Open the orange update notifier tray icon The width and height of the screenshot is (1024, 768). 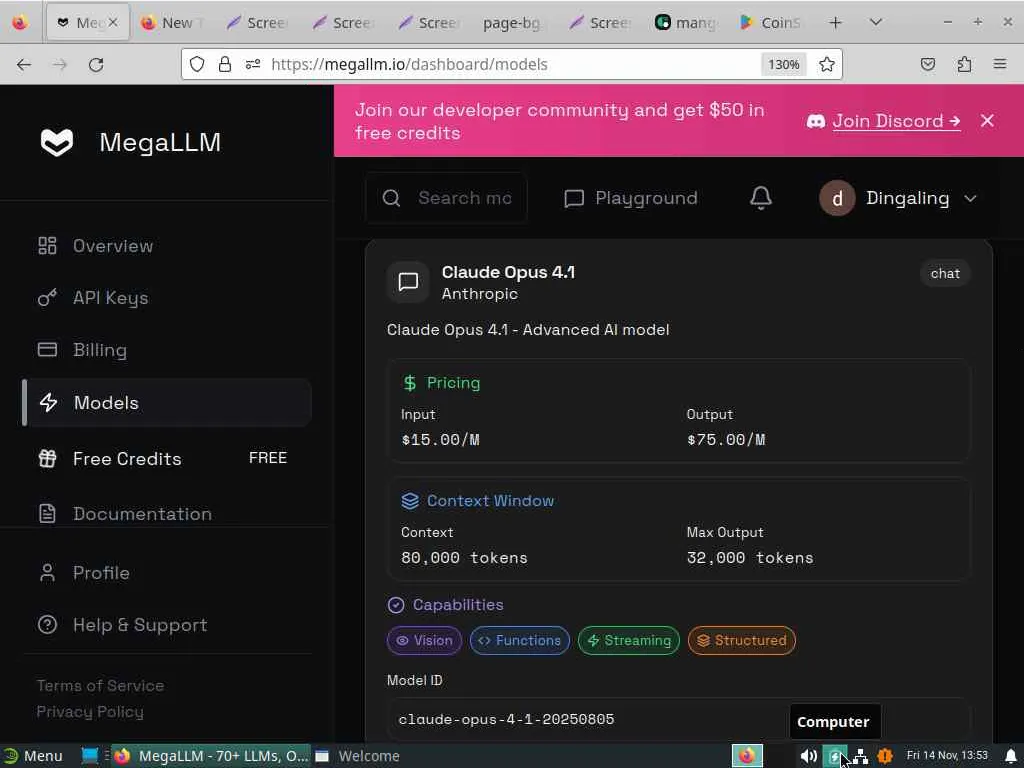[x=885, y=756]
